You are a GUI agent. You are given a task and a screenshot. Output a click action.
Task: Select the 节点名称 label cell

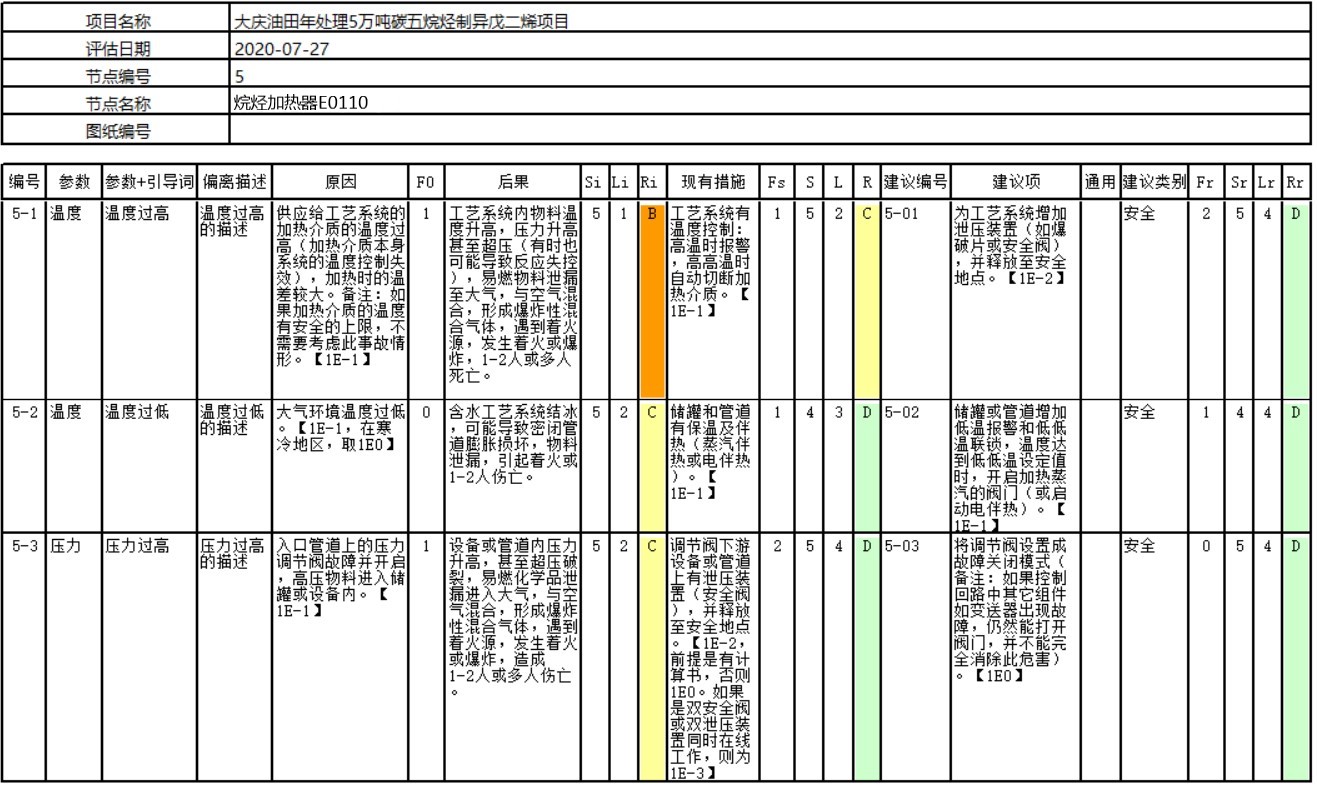coord(116,103)
